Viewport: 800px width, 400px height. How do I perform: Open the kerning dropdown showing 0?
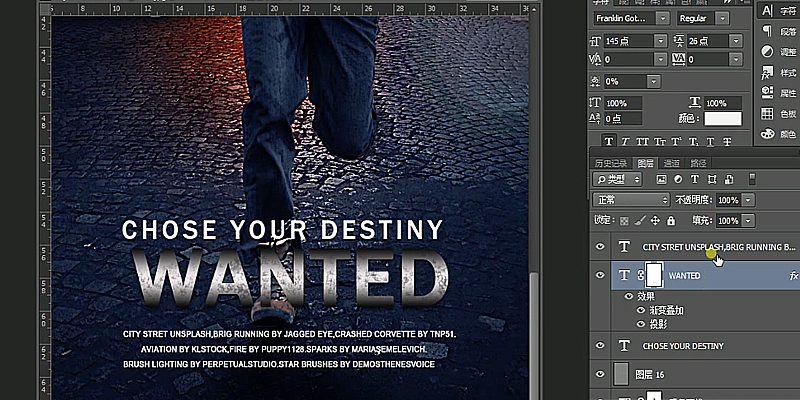pyautogui.click(x=661, y=60)
